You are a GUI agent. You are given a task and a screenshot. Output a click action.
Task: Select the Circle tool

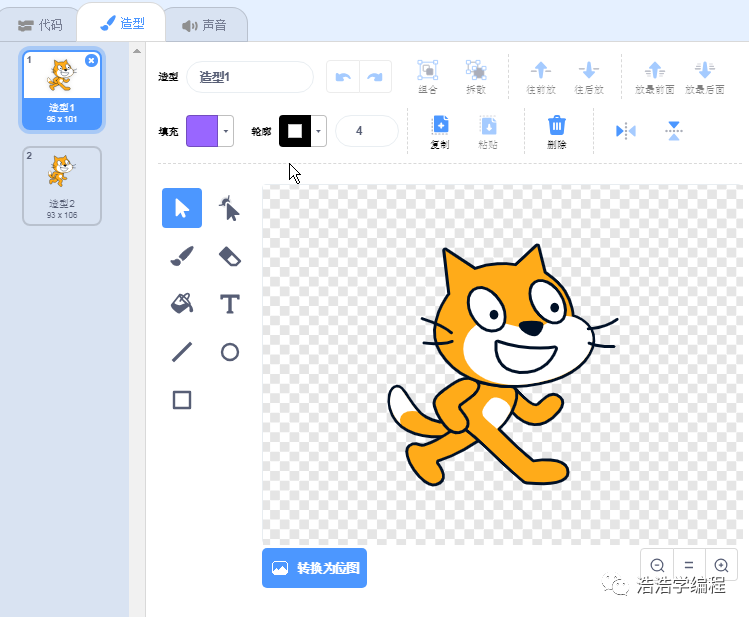coord(230,352)
